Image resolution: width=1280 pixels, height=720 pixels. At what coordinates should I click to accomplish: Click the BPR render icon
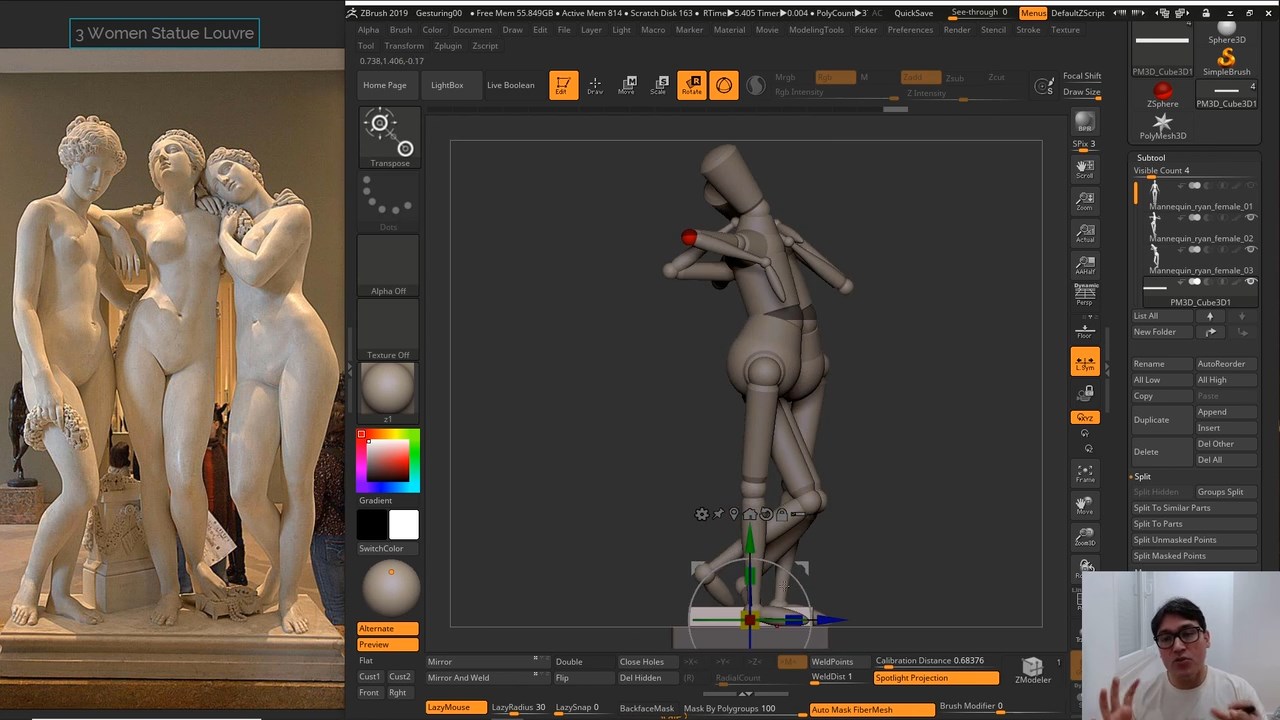[x=1085, y=123]
